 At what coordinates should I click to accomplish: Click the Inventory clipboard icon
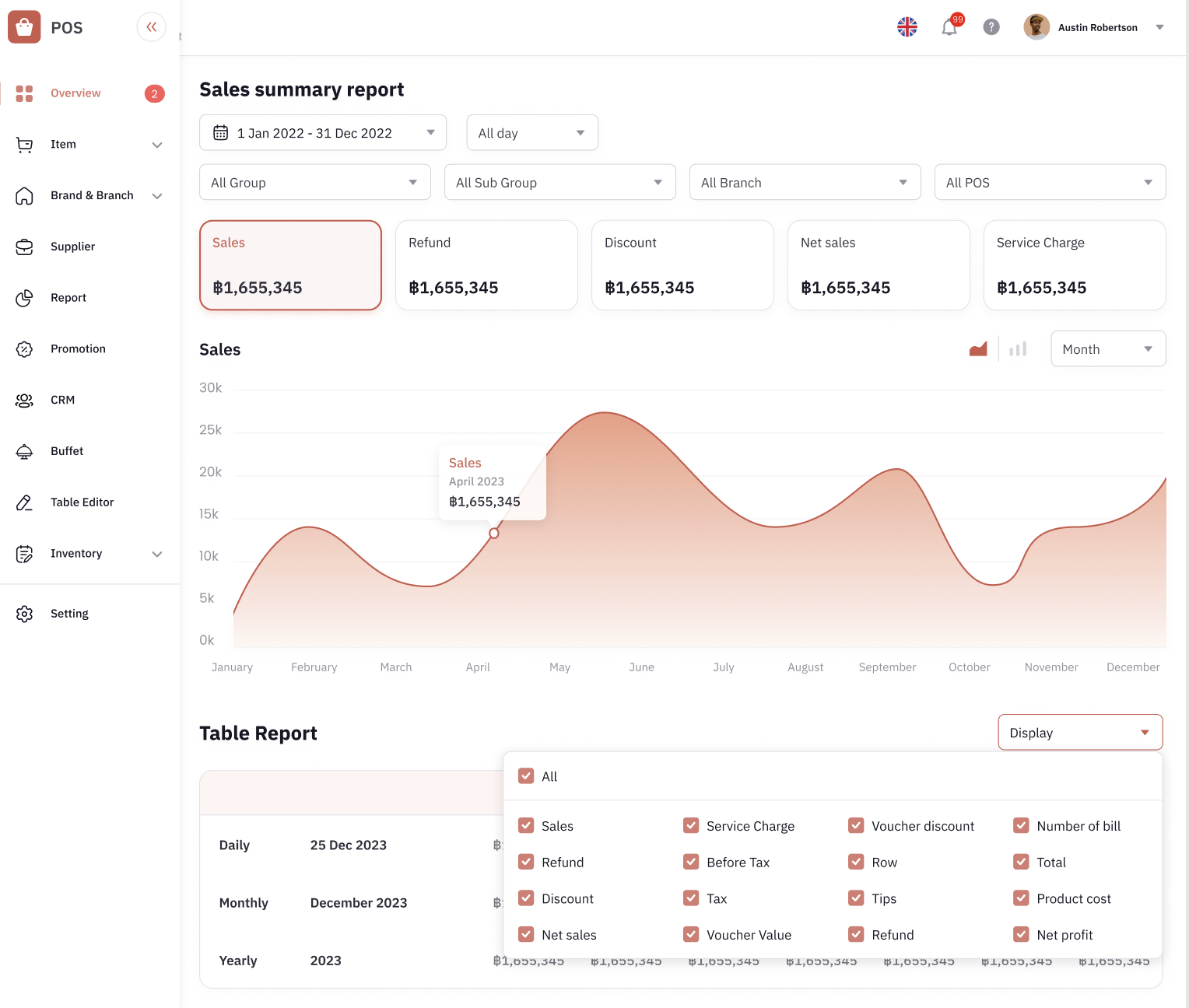[x=24, y=554]
